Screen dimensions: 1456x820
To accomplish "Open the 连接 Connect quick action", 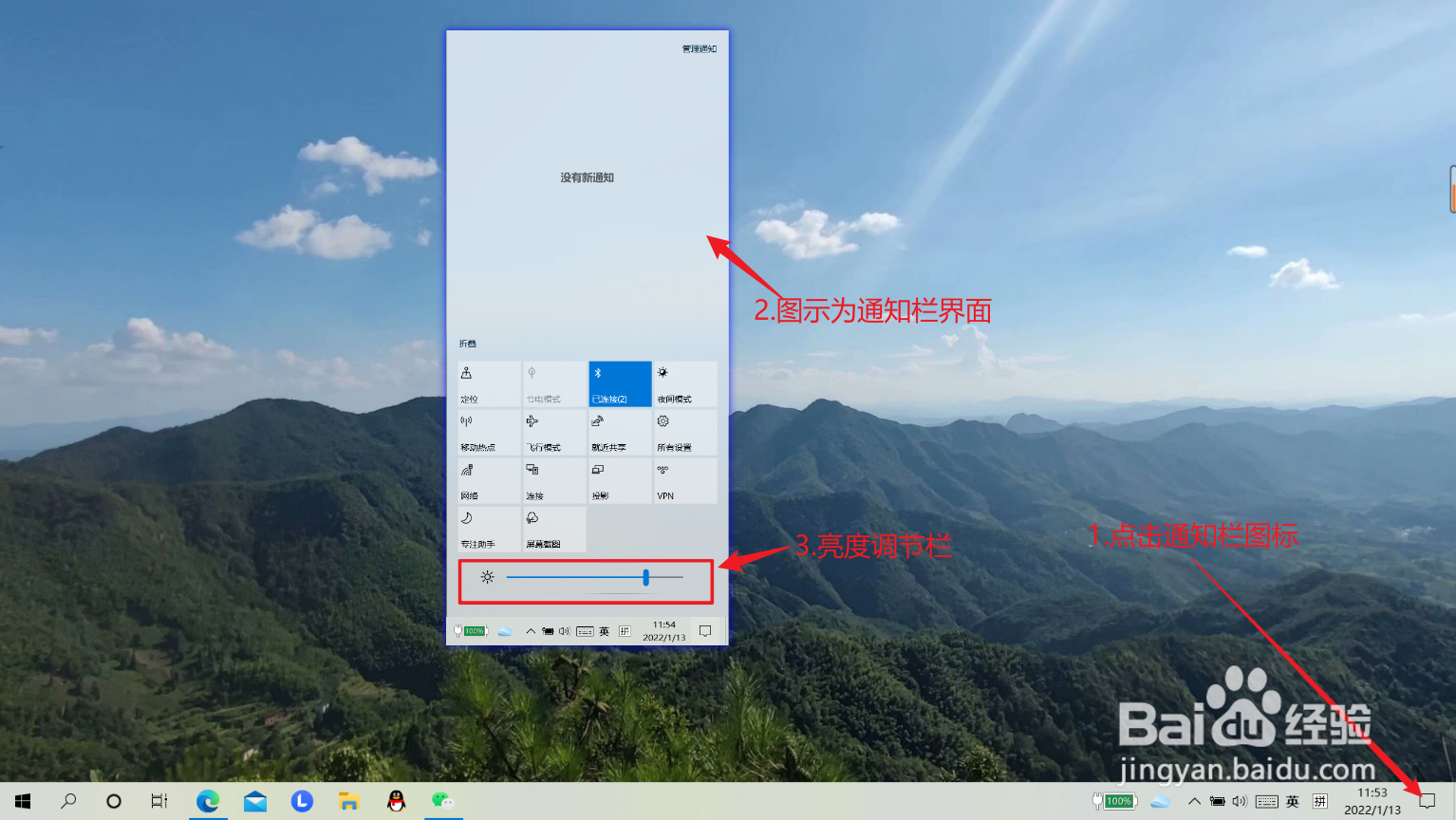I will pyautogui.click(x=554, y=480).
